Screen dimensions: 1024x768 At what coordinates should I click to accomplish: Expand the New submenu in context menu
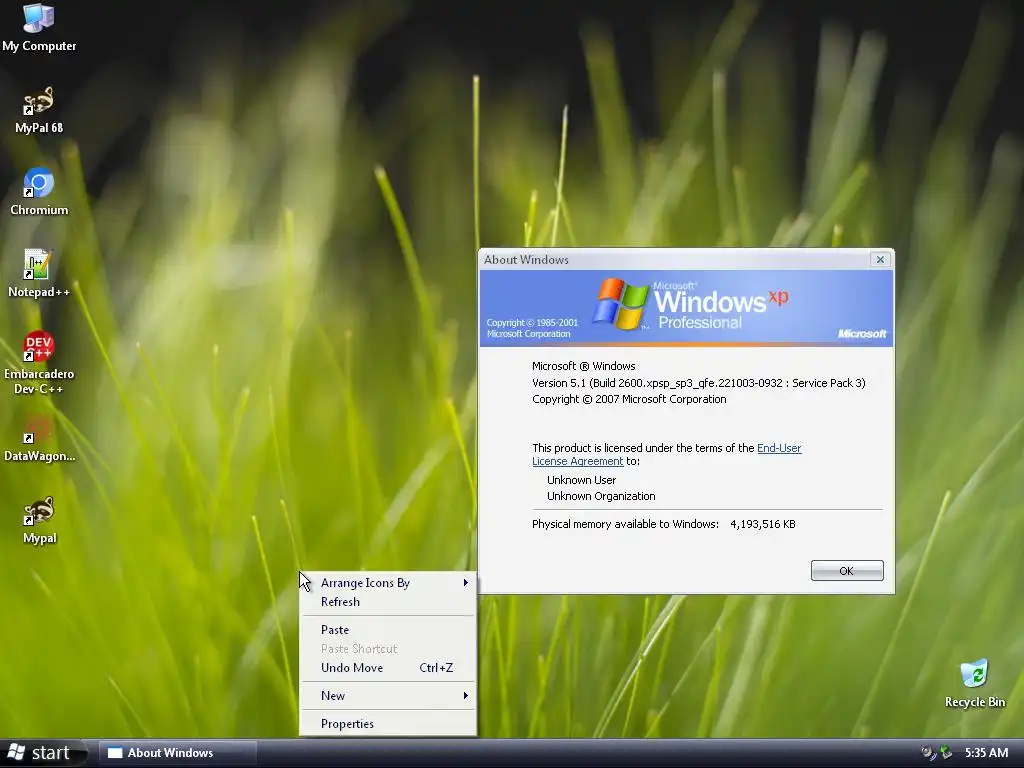(388, 696)
